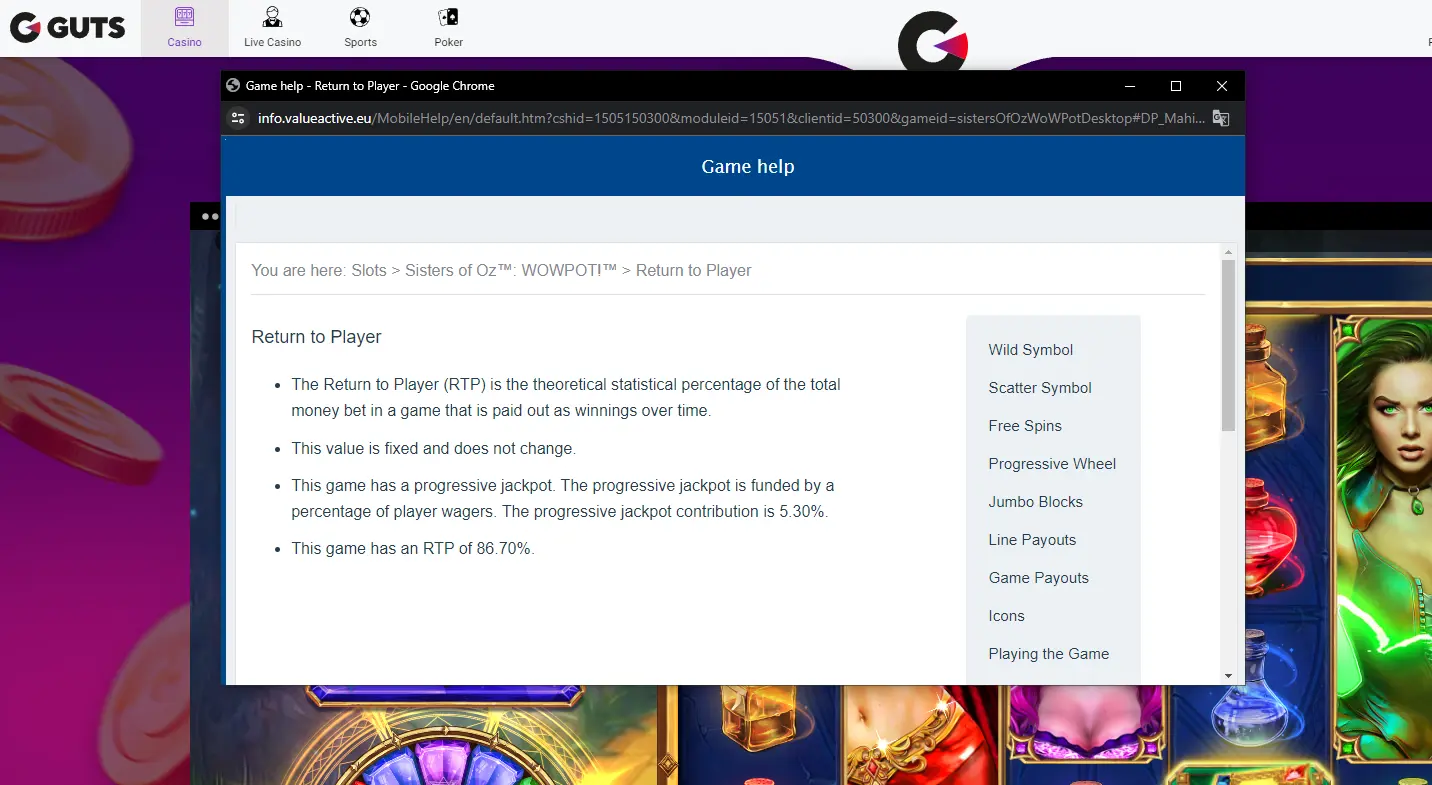The image size is (1432, 785).
Task: Open the Jumbo Blocks help topic
Action: click(x=1035, y=502)
